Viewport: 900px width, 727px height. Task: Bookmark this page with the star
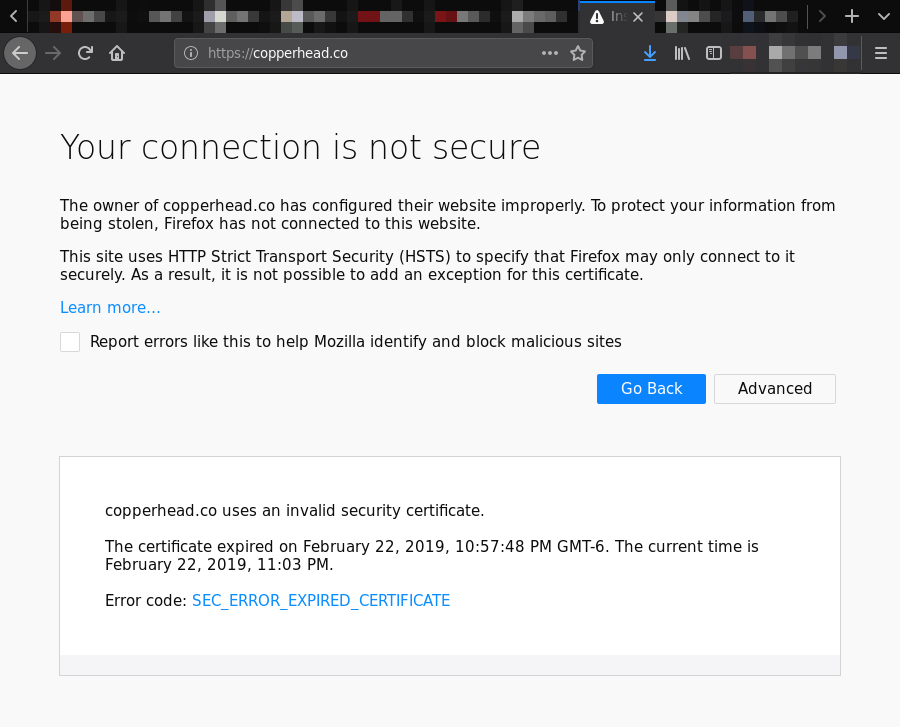(x=577, y=53)
